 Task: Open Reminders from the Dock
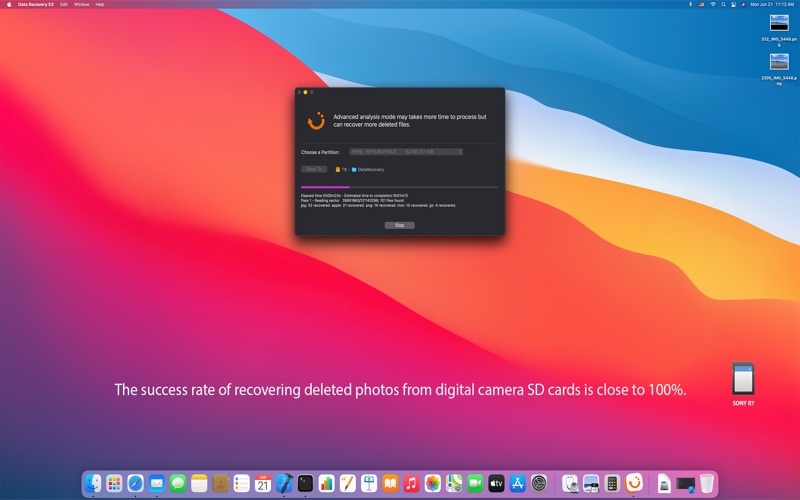click(x=241, y=483)
